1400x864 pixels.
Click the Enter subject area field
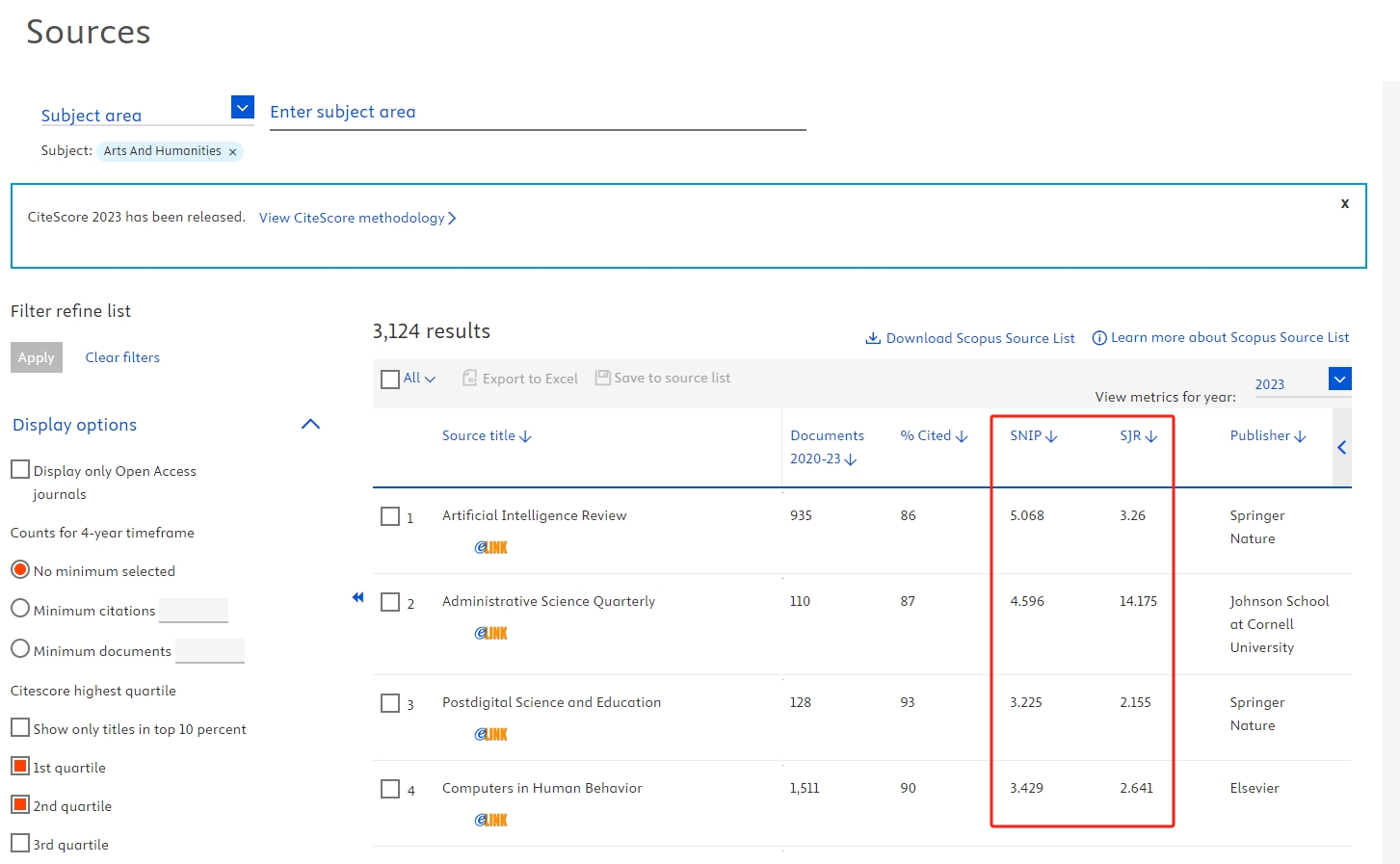(x=537, y=113)
